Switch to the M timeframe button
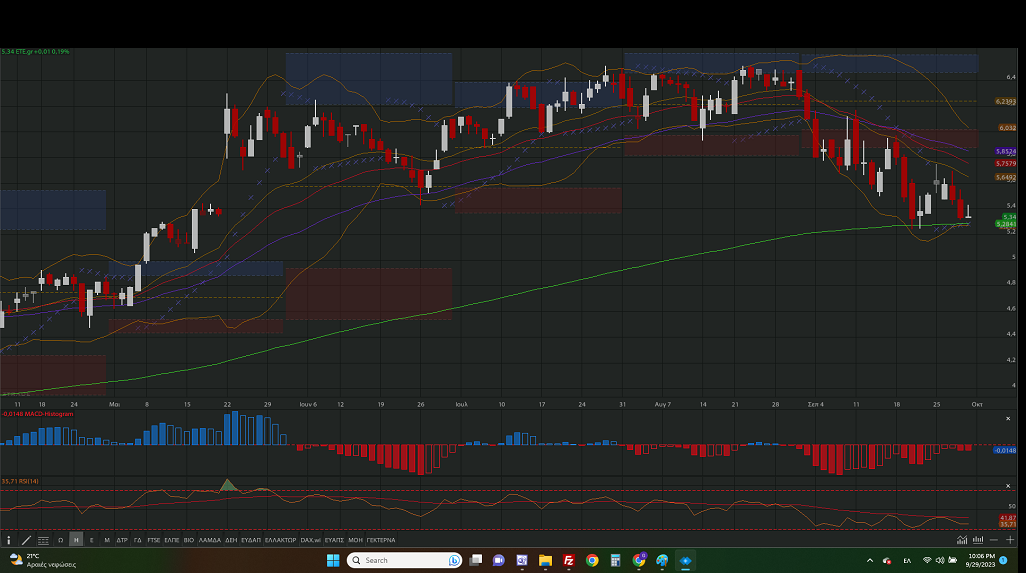Viewport: 1026px width, 573px height. pyautogui.click(x=107, y=540)
